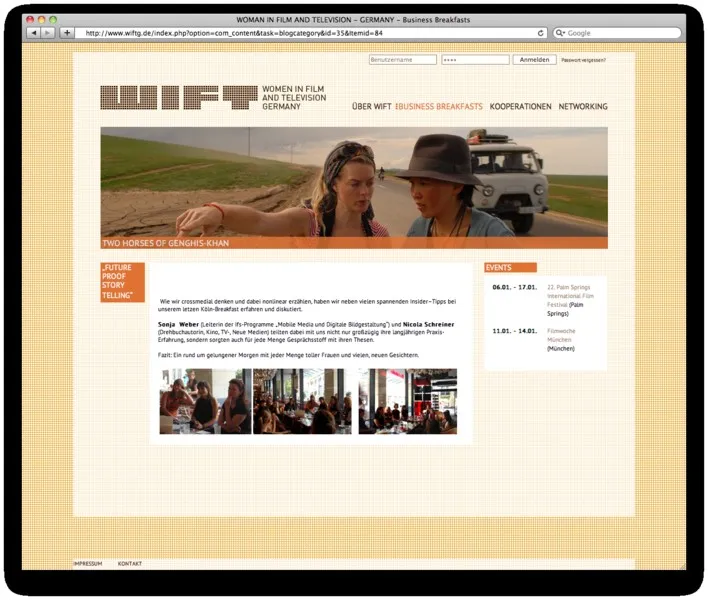Open the Google search magnifier dropdown
Viewport: 708px width, 600px height.
click(x=560, y=33)
